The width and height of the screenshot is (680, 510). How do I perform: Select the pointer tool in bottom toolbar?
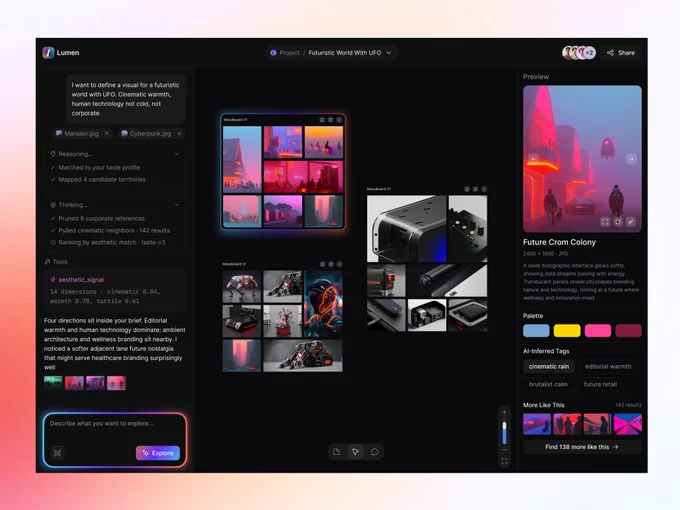point(355,452)
